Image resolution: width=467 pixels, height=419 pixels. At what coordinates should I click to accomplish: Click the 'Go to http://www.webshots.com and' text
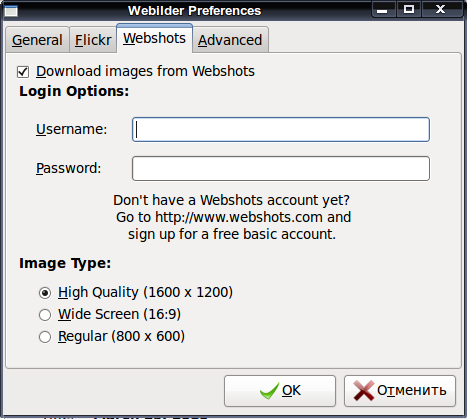pos(233,217)
